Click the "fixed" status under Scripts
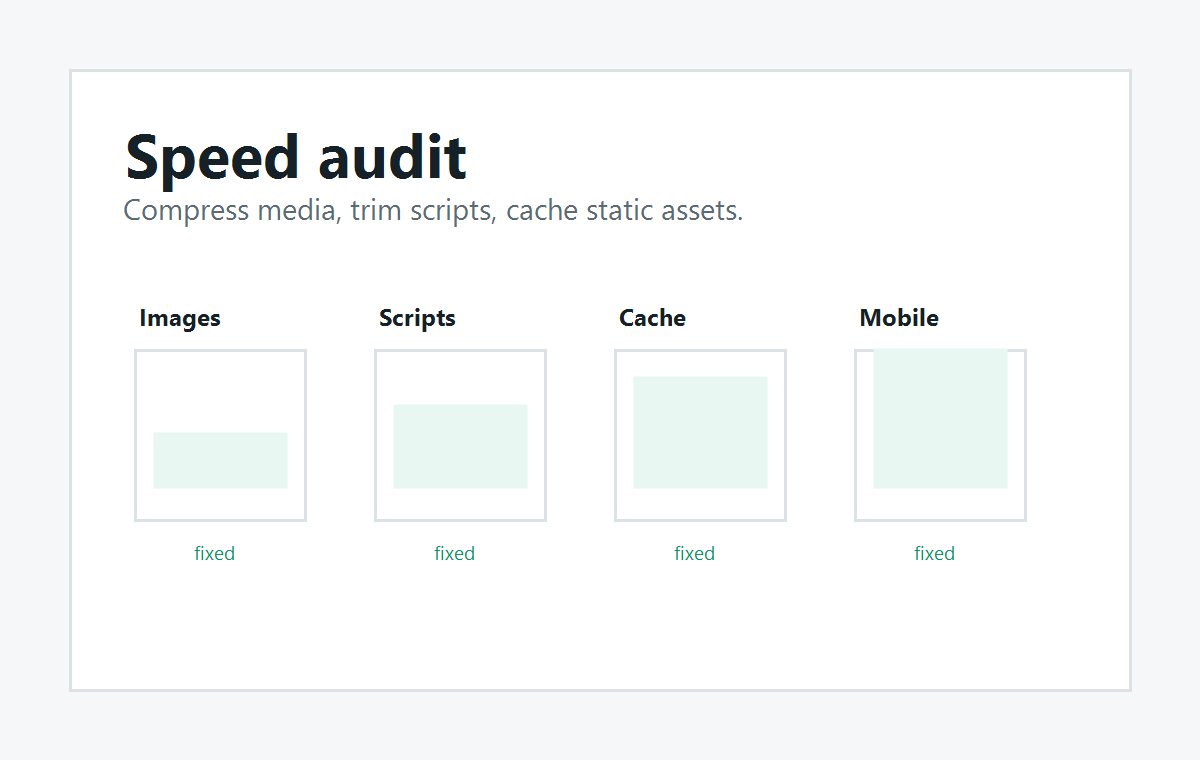The height and width of the screenshot is (760, 1200). [455, 553]
